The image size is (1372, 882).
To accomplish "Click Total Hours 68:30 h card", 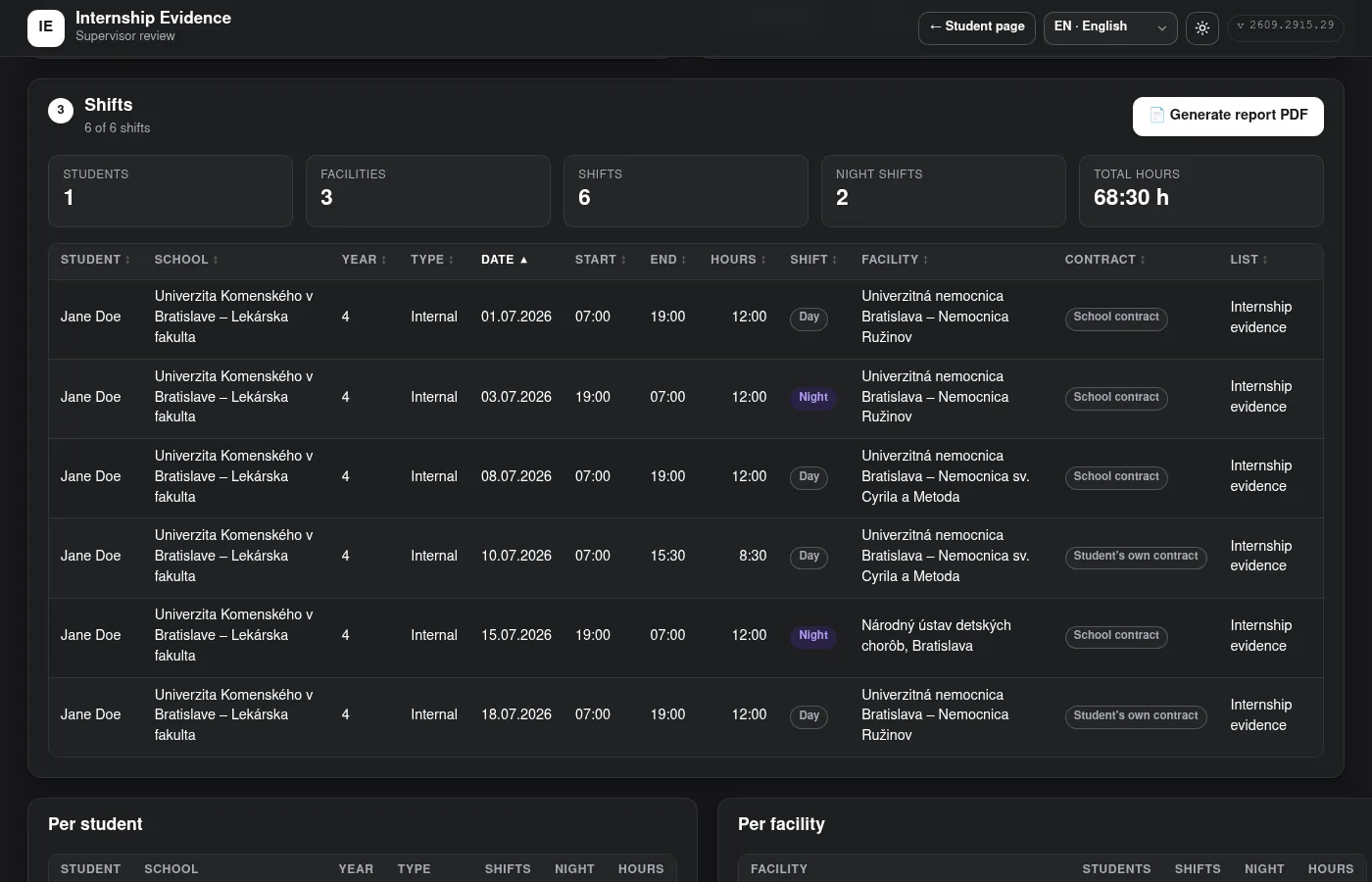I will point(1201,191).
